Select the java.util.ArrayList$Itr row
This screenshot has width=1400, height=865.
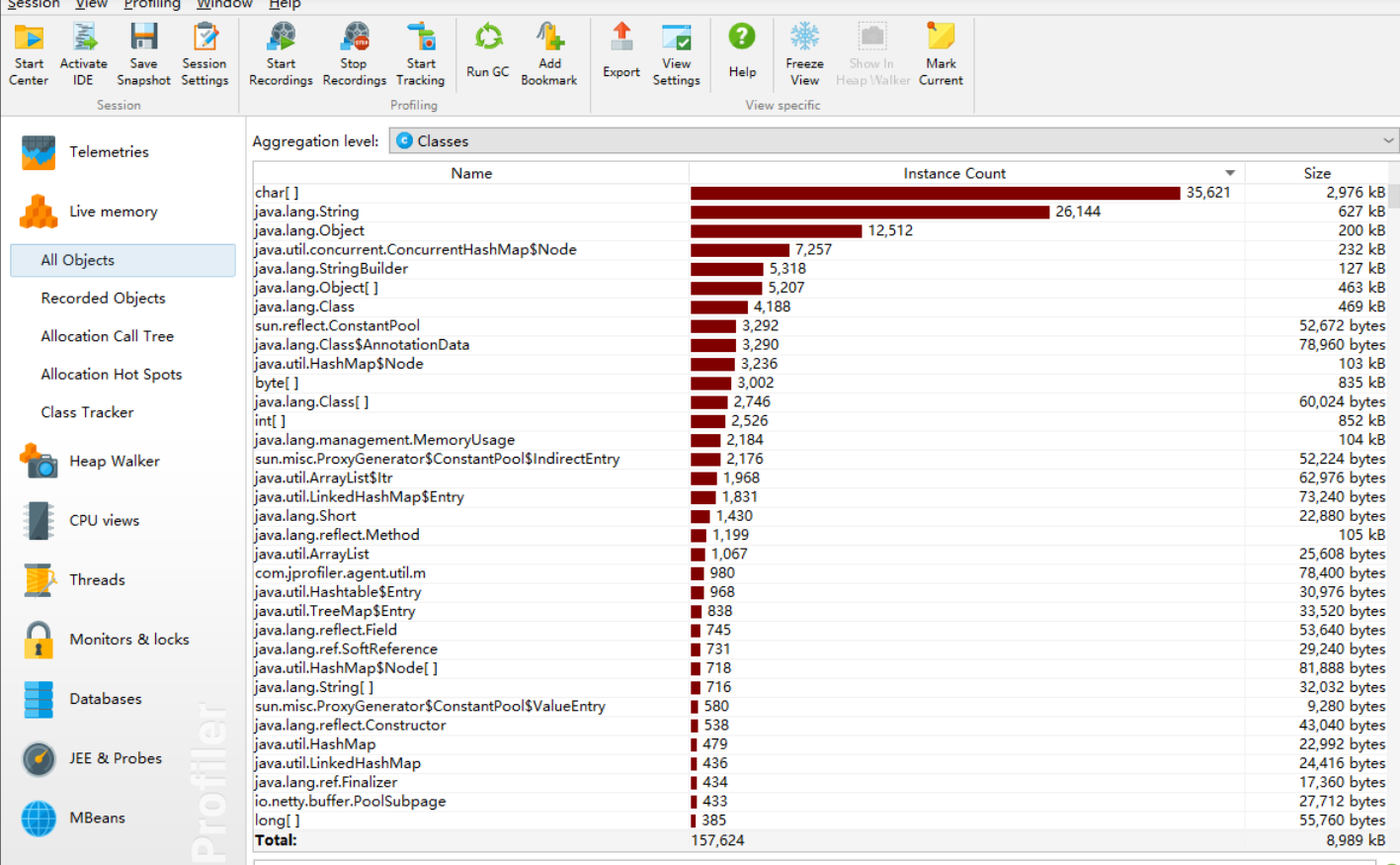coord(821,478)
